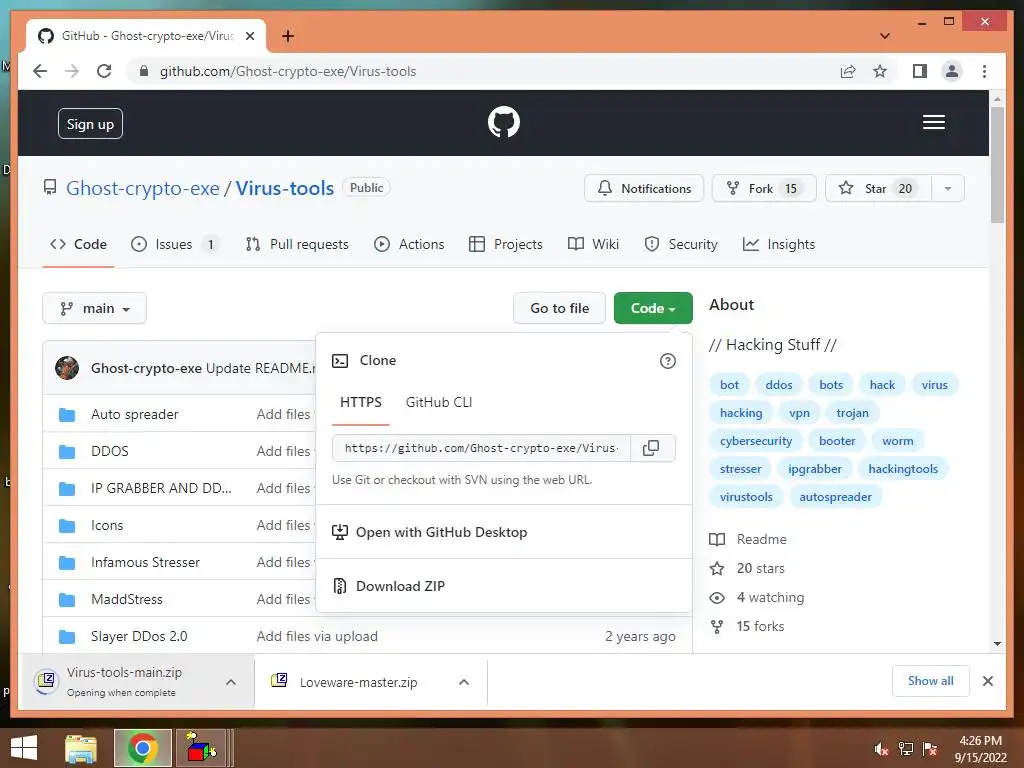
Task: Click the GitHub Octocat logo
Action: (504, 122)
